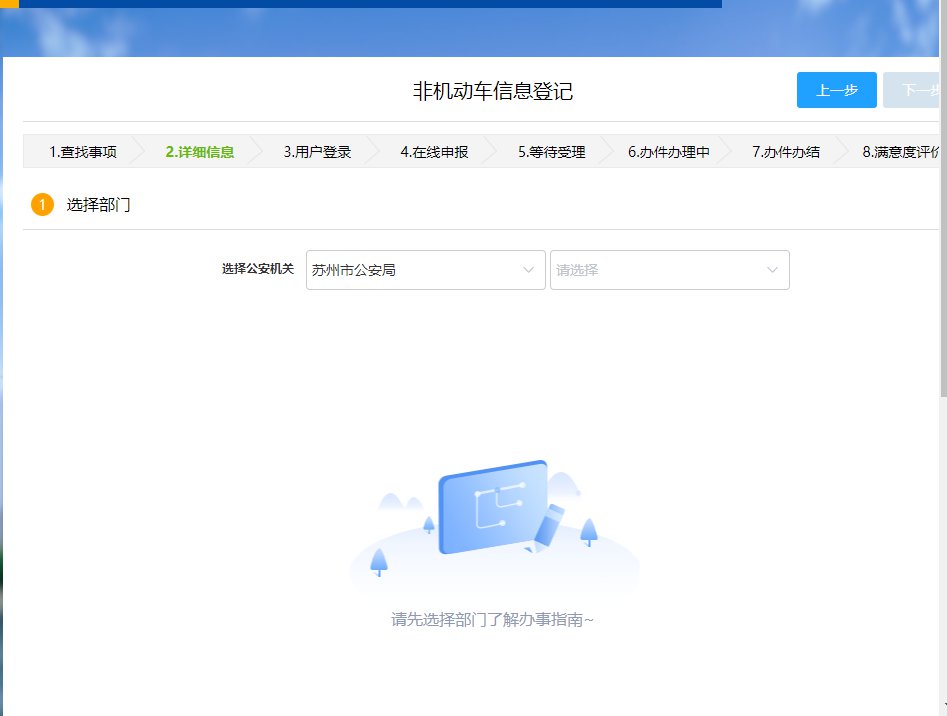Click the 选择部门 section heading
This screenshot has width=947, height=716.
(x=98, y=205)
